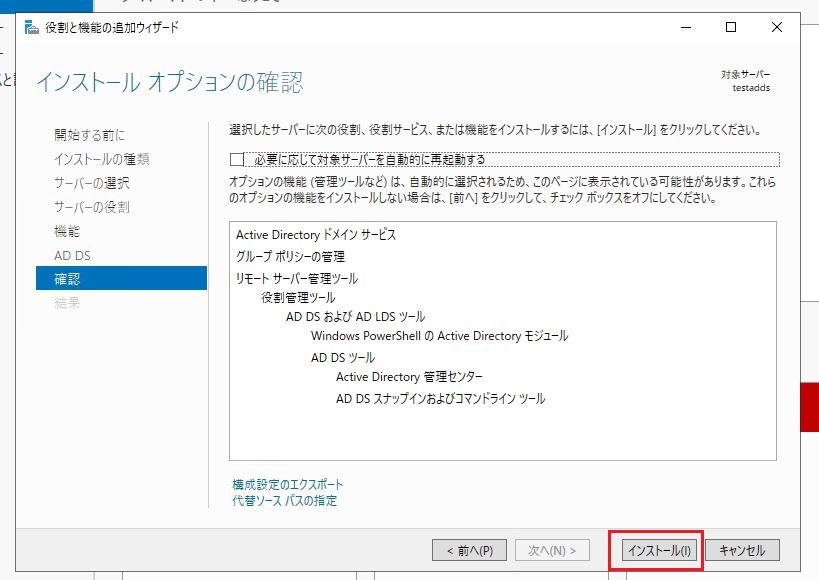
Task: Click the Active Directory 管理センター row
Action: [x=410, y=377]
